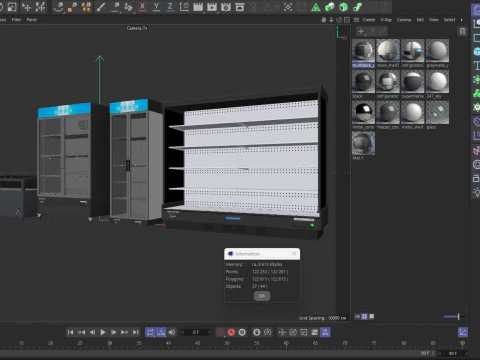Open the Panel menu in viewport
This screenshot has height=360, width=480.
click(32, 20)
